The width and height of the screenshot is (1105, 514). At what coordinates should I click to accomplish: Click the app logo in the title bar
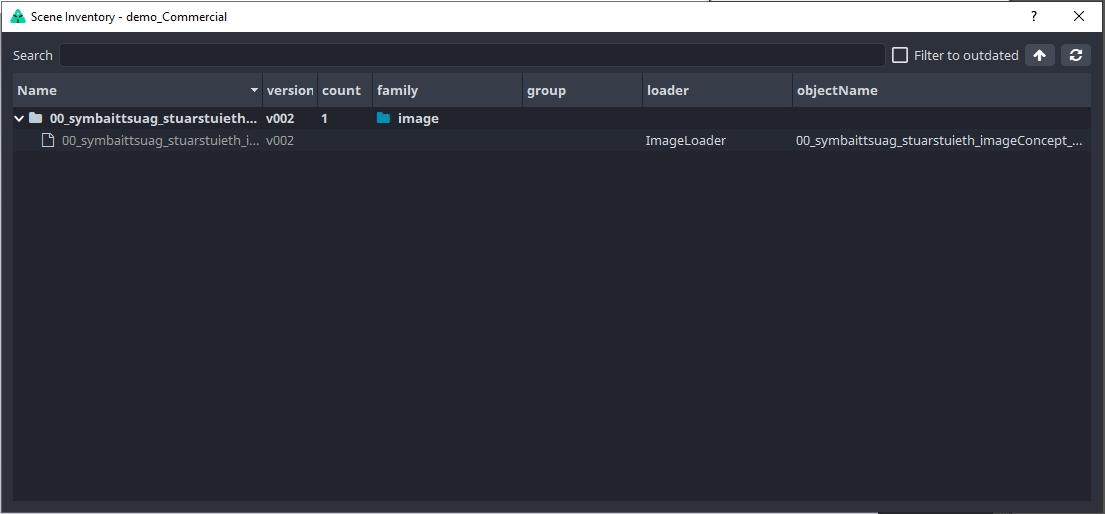pos(17,16)
